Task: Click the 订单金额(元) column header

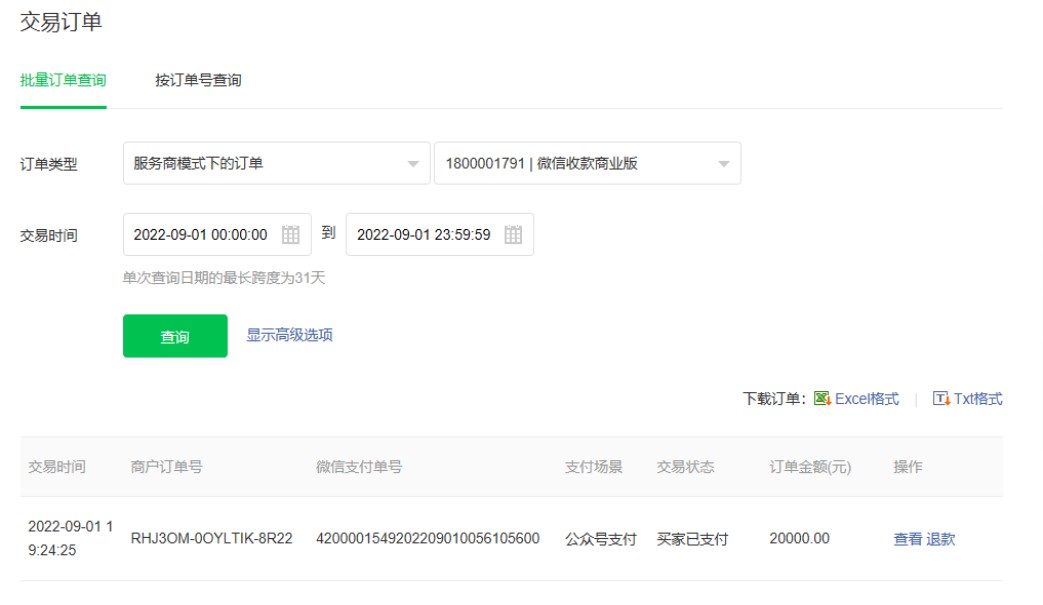Action: (810, 467)
